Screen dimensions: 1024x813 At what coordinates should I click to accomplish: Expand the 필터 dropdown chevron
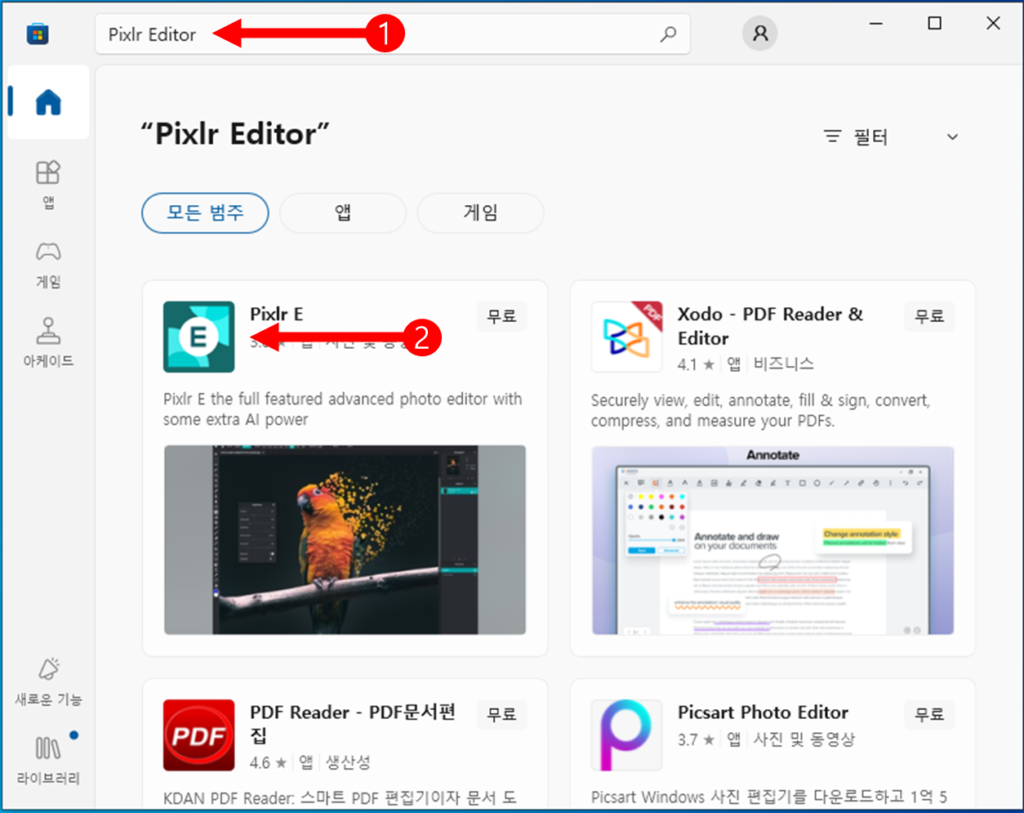(x=952, y=137)
